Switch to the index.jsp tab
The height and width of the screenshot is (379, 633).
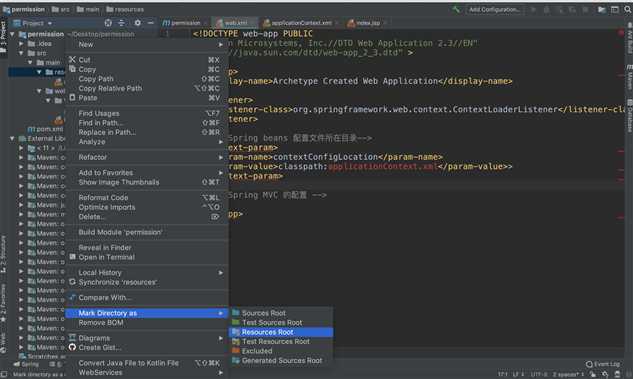tap(367, 23)
